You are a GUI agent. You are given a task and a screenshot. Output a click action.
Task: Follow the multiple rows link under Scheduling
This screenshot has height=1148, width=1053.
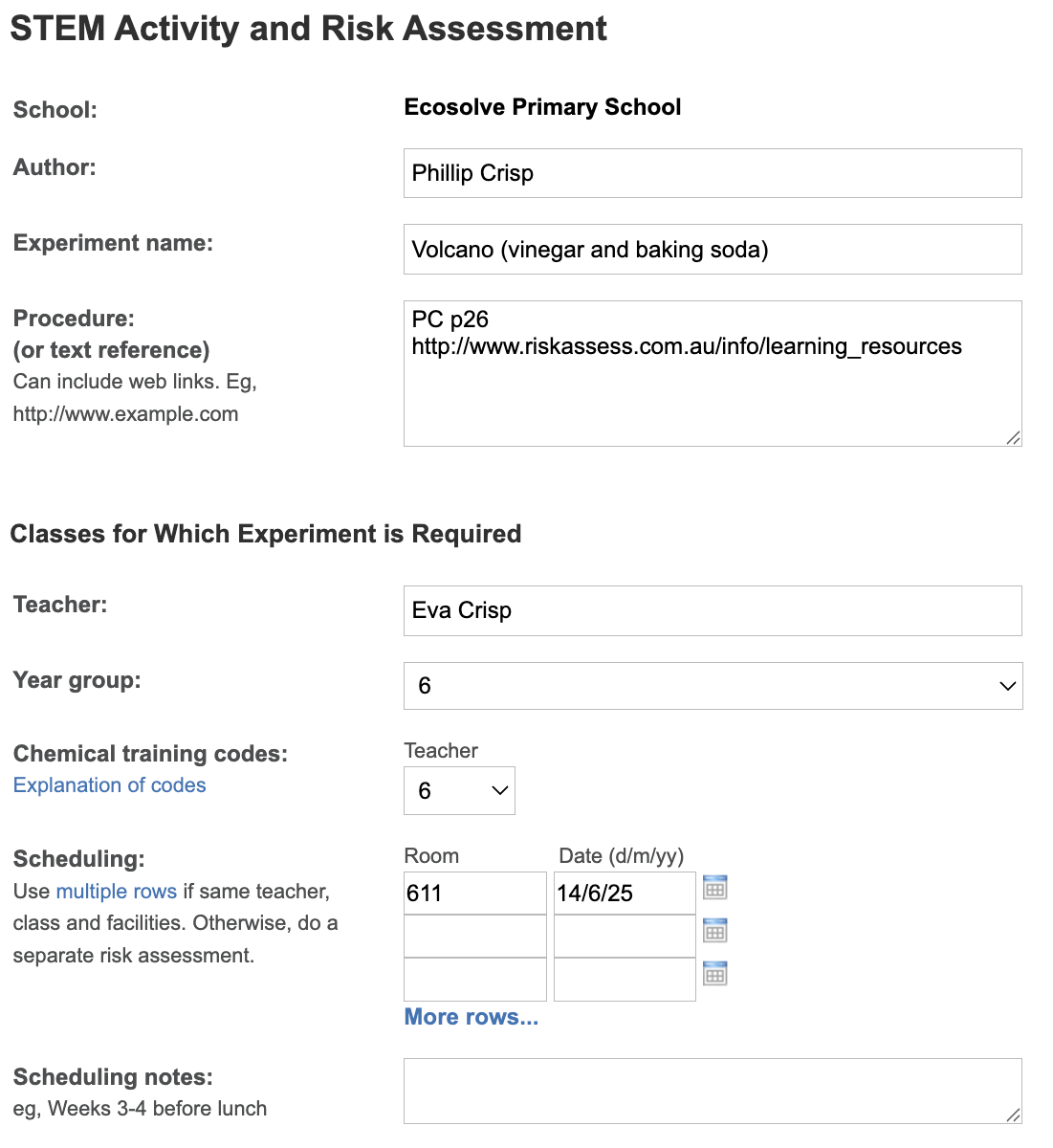(x=115, y=891)
